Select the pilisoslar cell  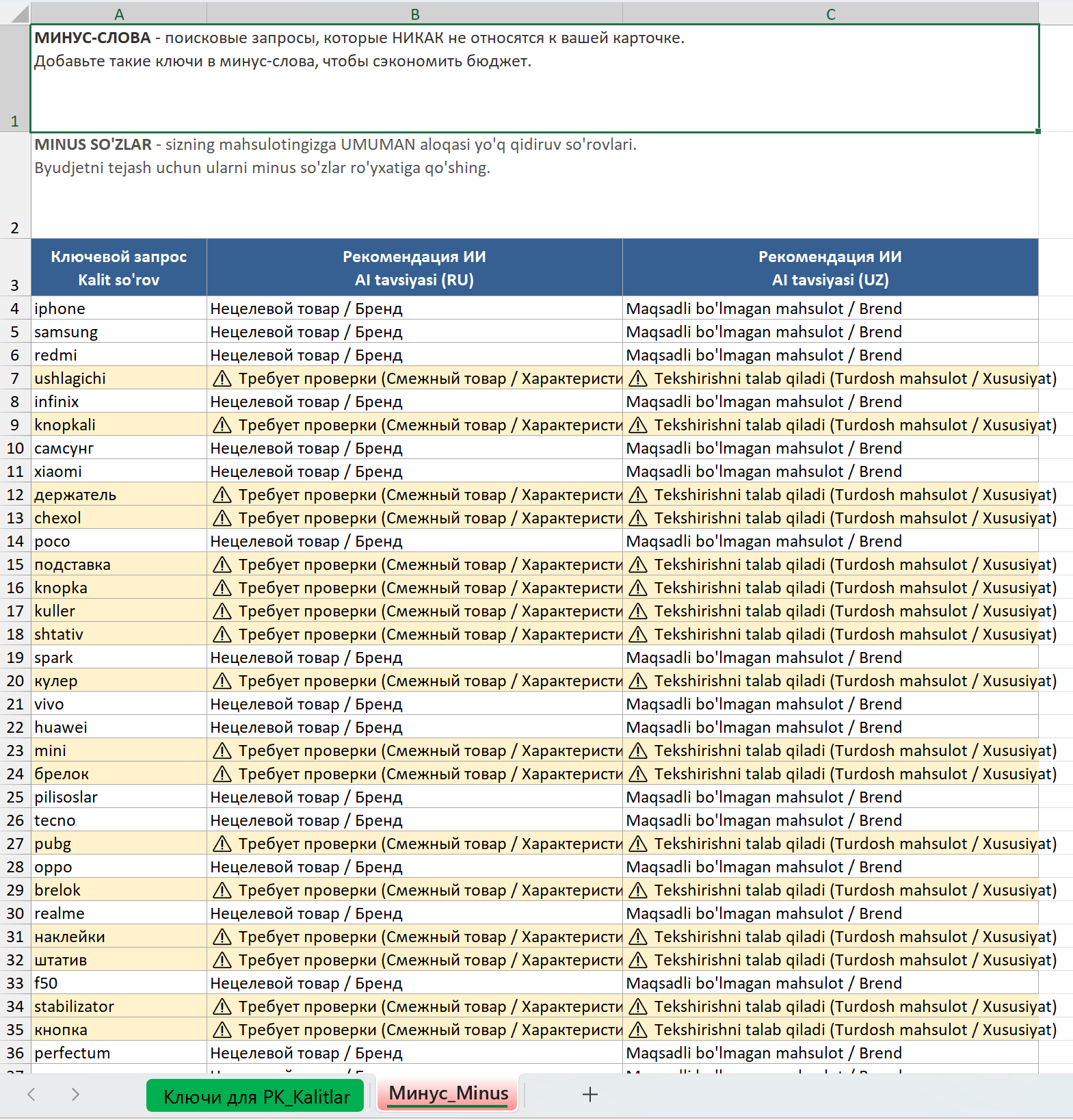(x=119, y=796)
